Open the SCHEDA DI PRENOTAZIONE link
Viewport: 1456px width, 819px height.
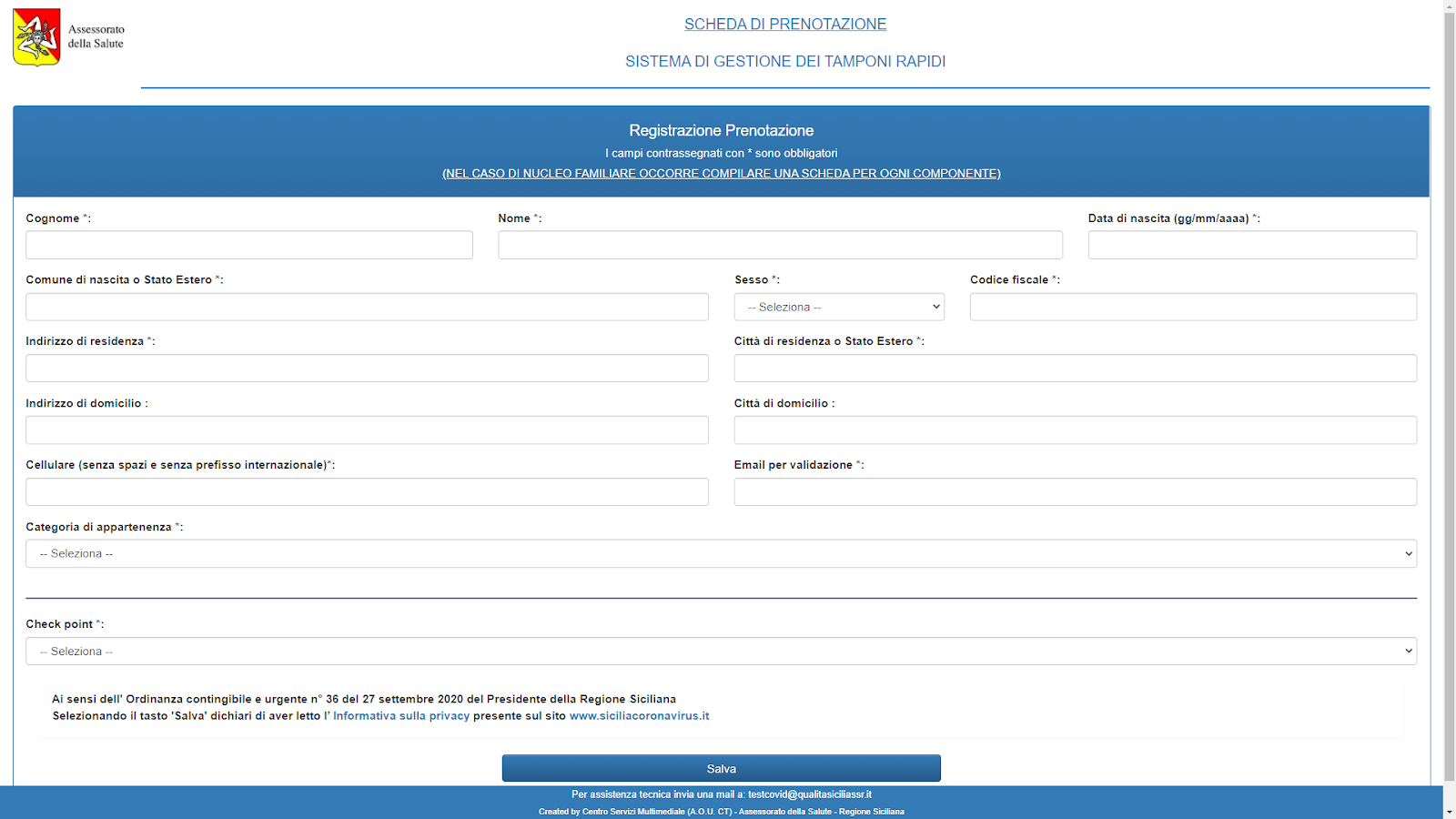point(785,25)
